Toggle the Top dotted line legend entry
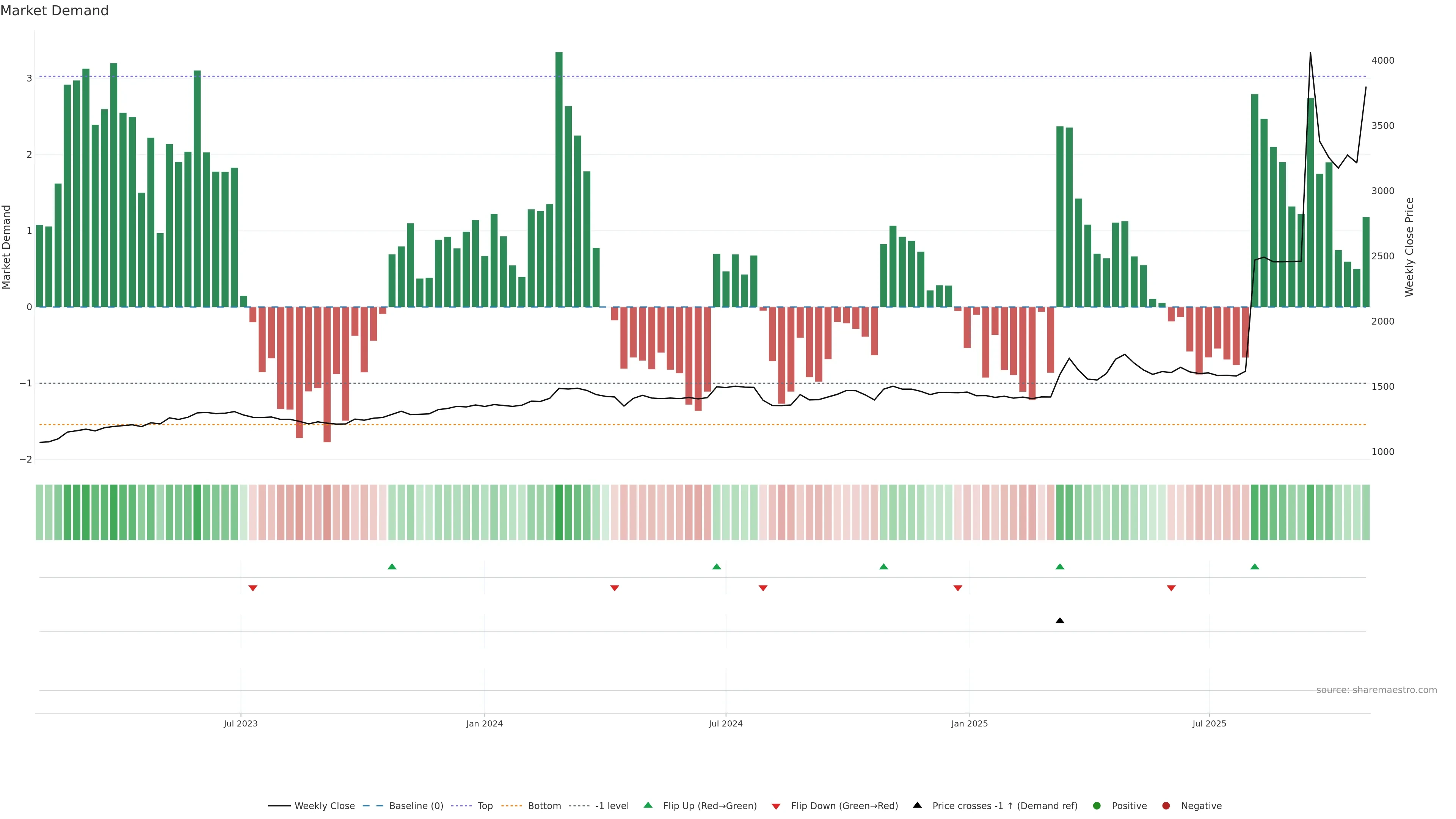The width and height of the screenshot is (1456, 819). 485,805
